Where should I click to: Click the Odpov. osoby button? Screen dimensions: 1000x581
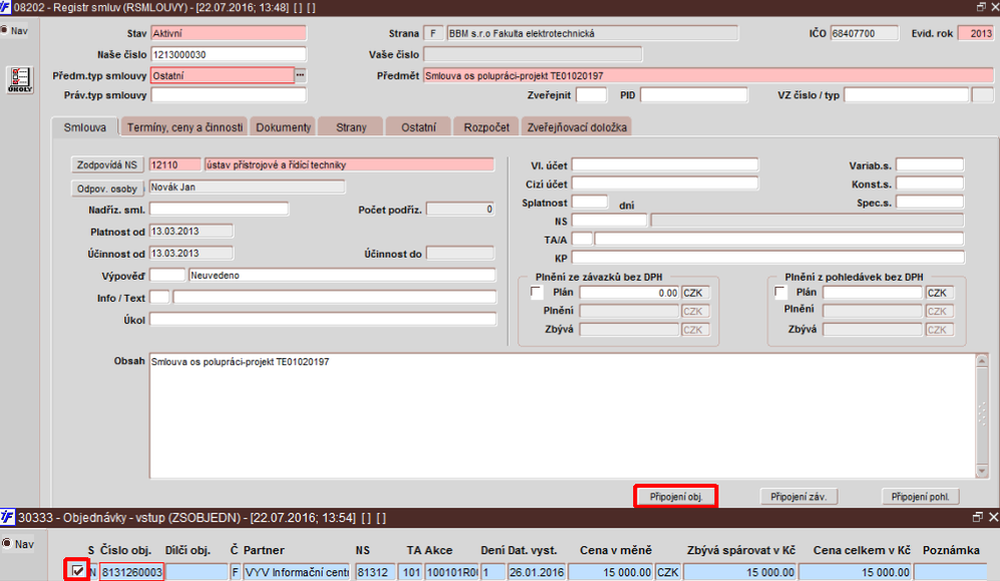tap(107, 188)
